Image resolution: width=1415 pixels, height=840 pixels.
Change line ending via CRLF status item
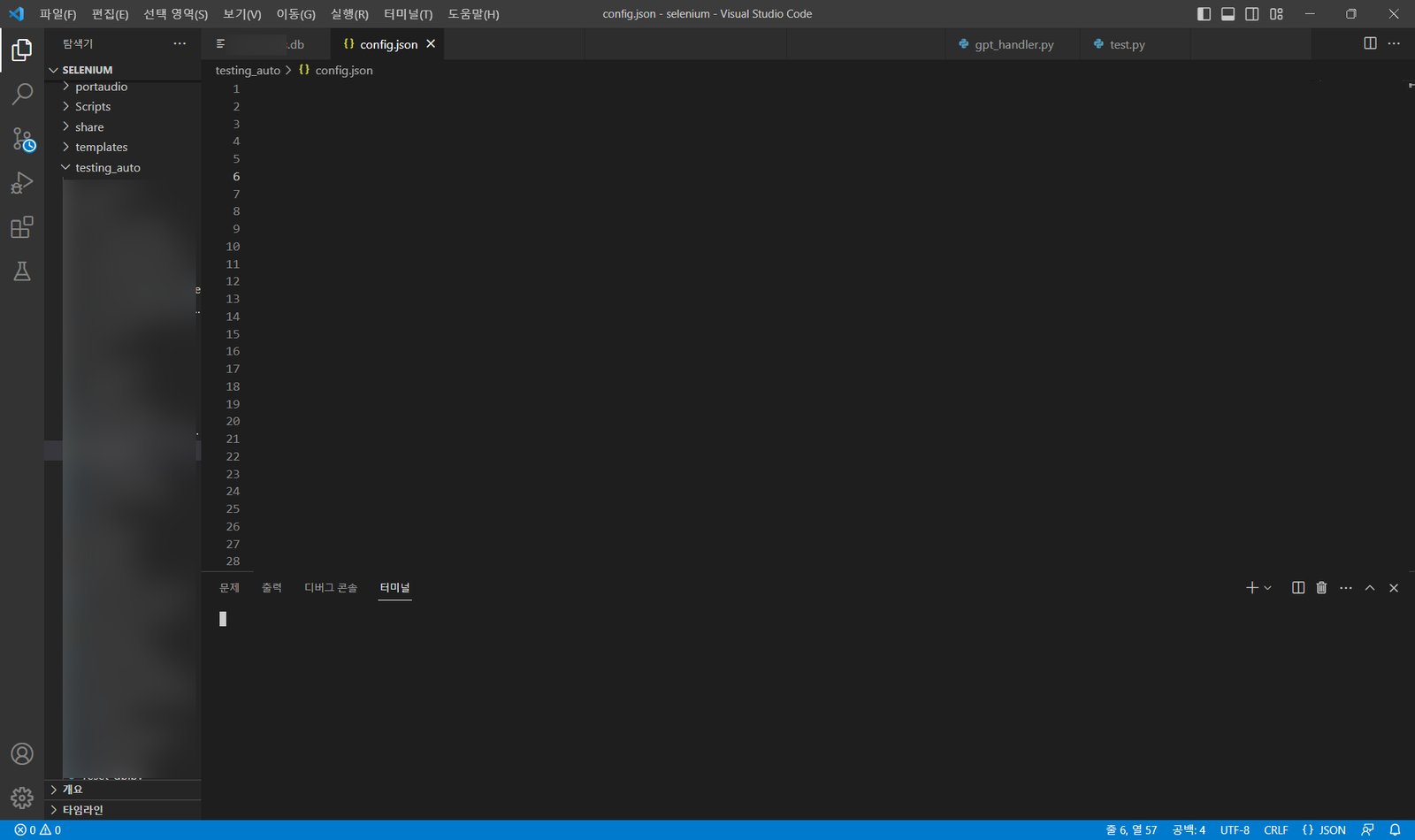click(1275, 830)
